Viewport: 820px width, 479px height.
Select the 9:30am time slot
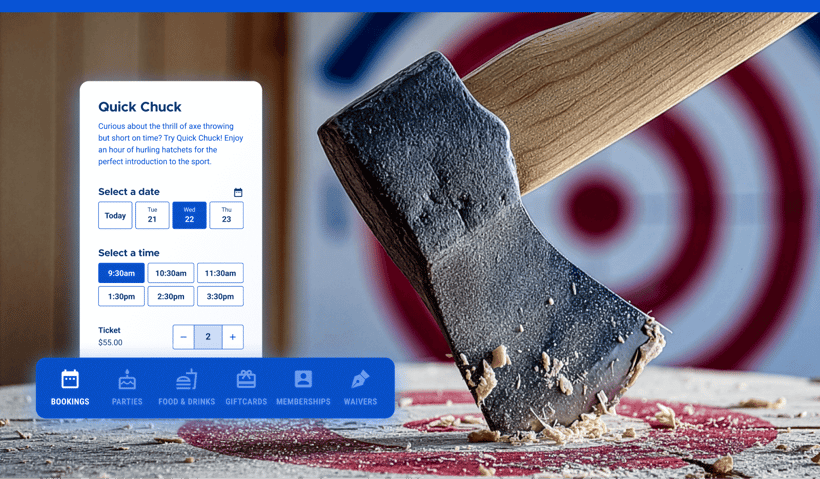tap(121, 273)
